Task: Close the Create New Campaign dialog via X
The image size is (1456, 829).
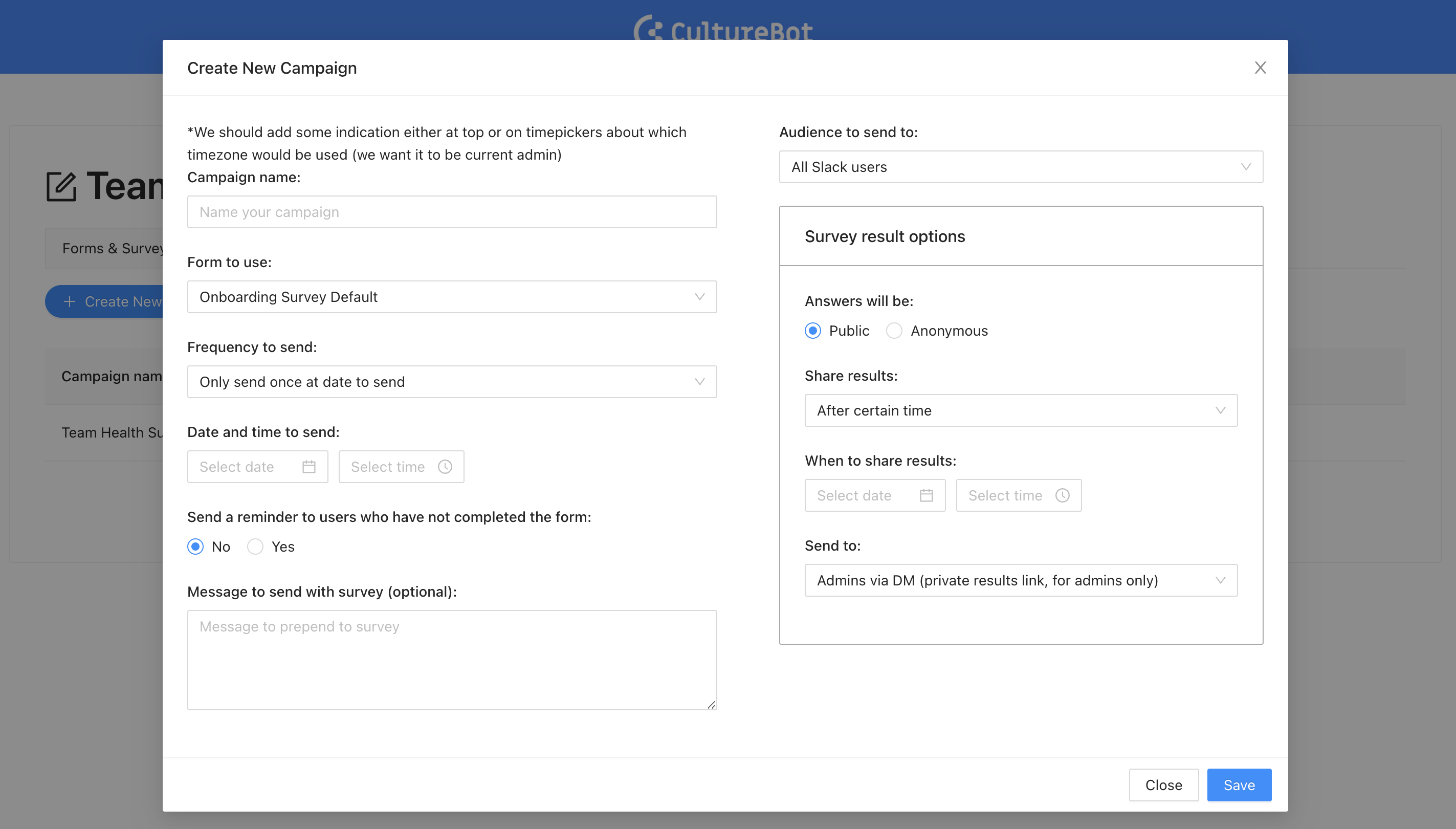Action: pos(1260,68)
